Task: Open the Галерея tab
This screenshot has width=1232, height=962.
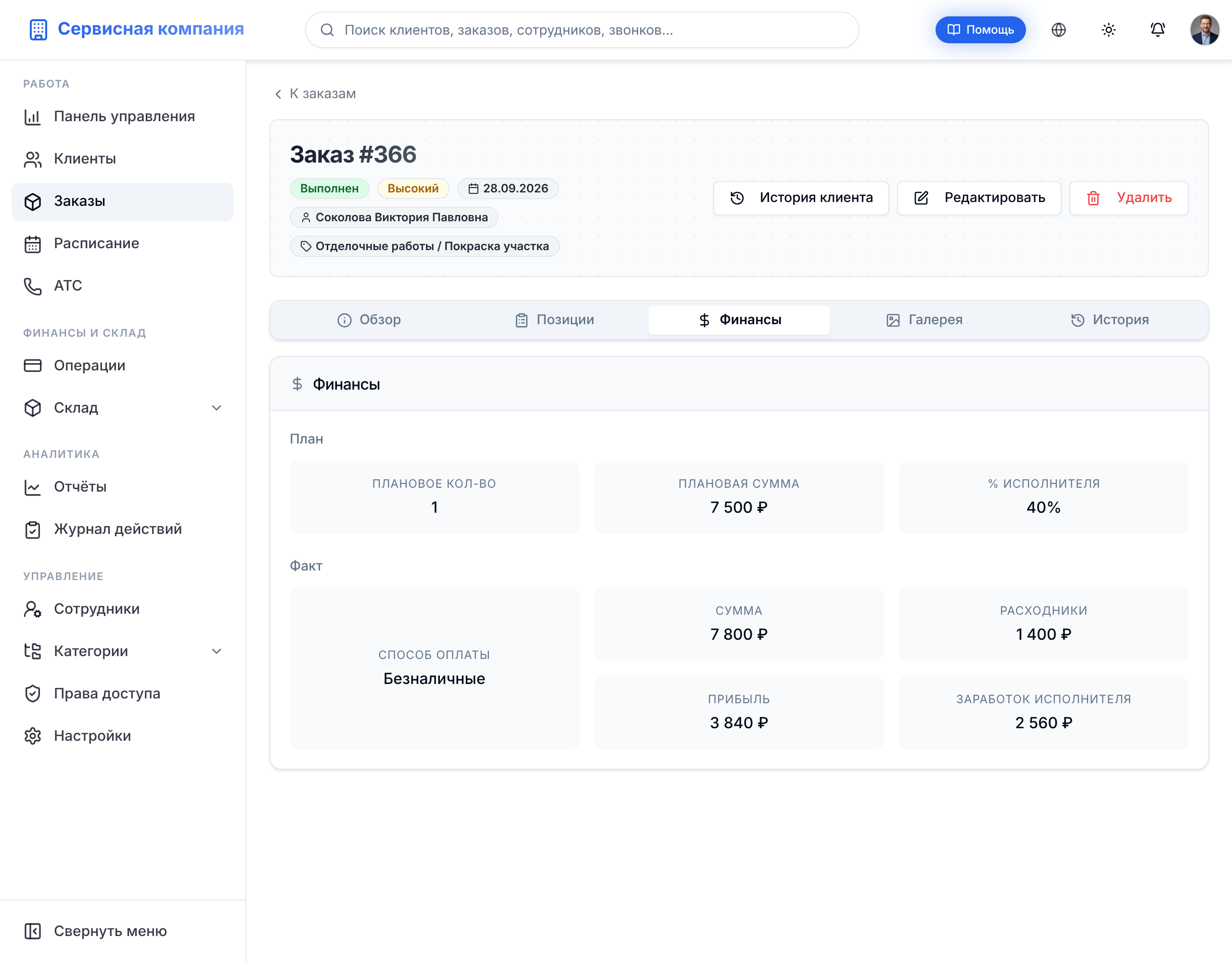Action: [x=924, y=320]
